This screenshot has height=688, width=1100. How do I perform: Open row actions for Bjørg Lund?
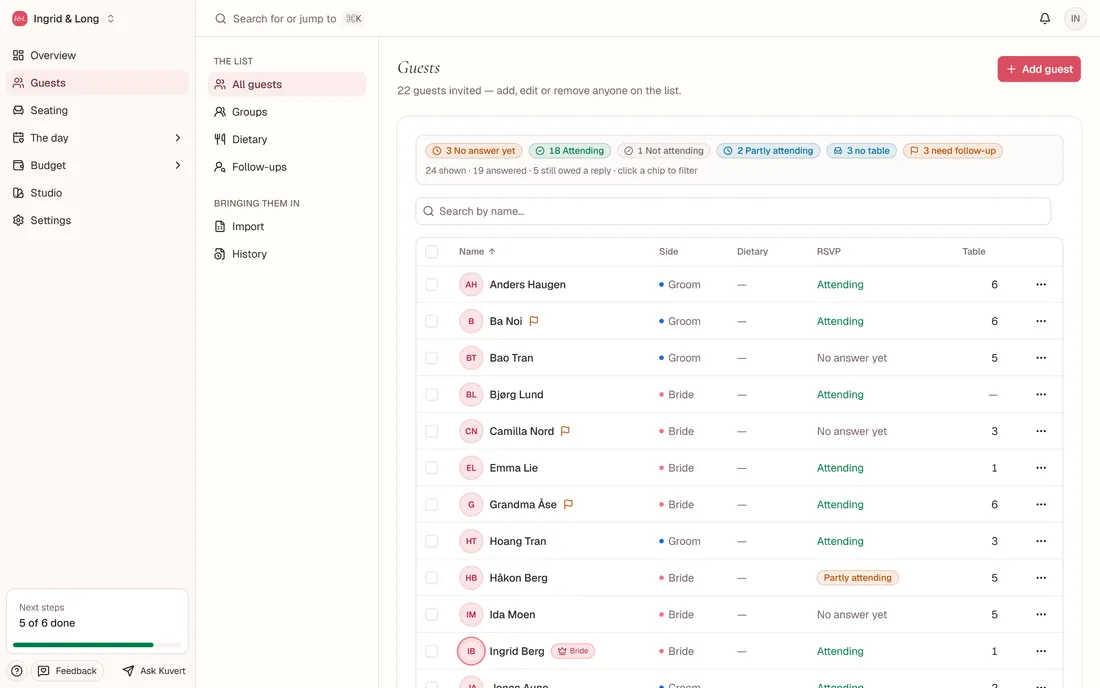click(x=1040, y=395)
